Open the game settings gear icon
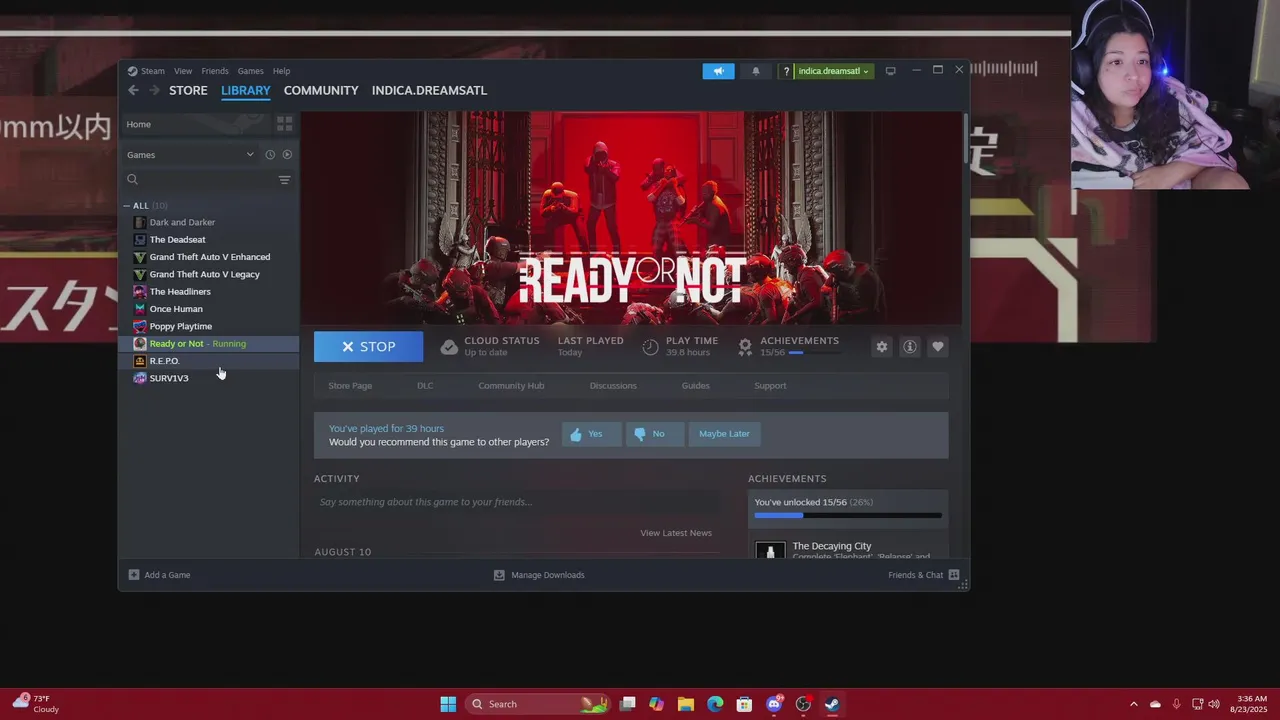This screenshot has width=1280, height=720. (x=881, y=347)
